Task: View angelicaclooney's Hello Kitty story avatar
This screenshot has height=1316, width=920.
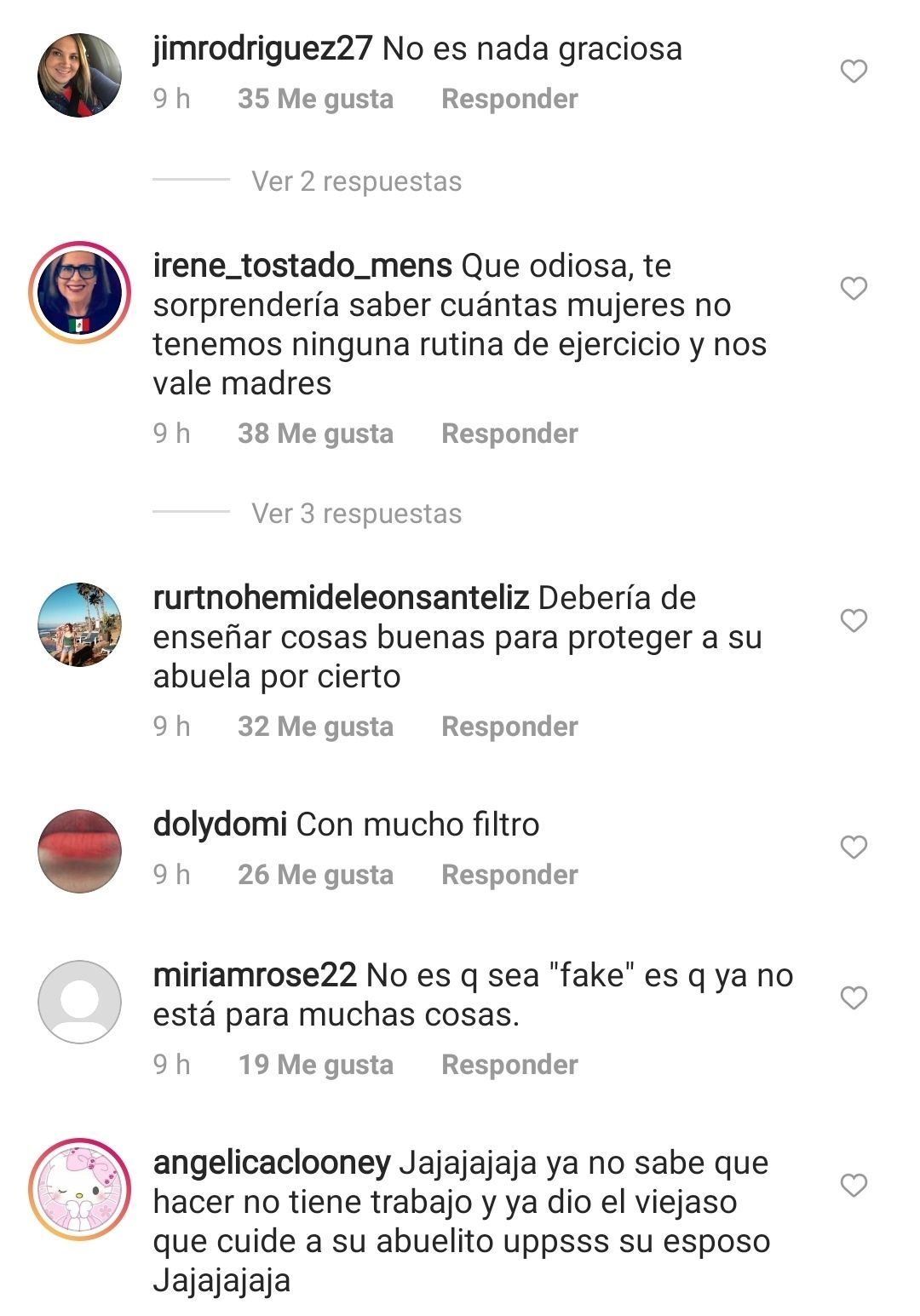Action: (79, 1189)
